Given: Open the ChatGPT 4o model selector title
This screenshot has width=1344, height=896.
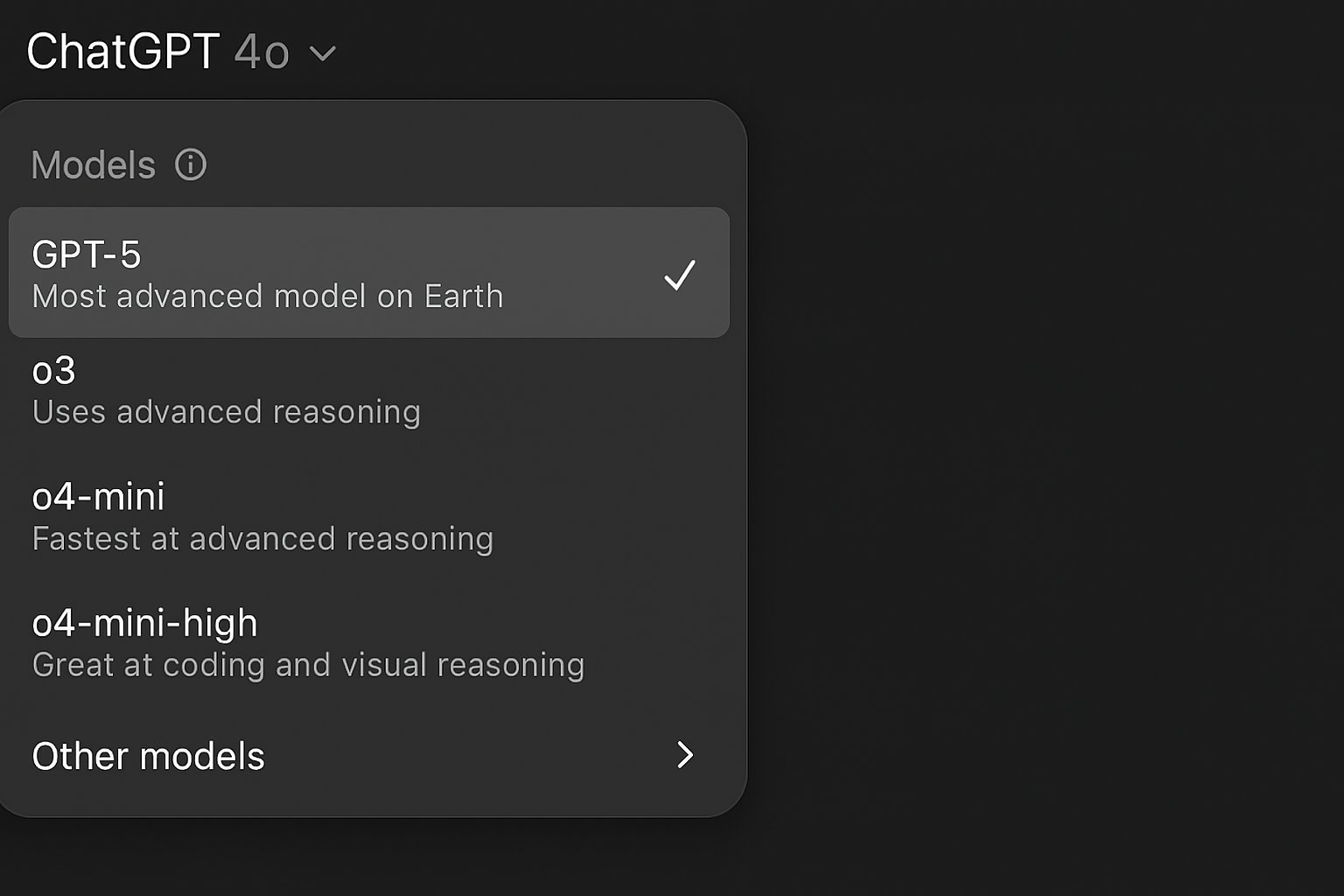Looking at the screenshot, I should 181,52.
